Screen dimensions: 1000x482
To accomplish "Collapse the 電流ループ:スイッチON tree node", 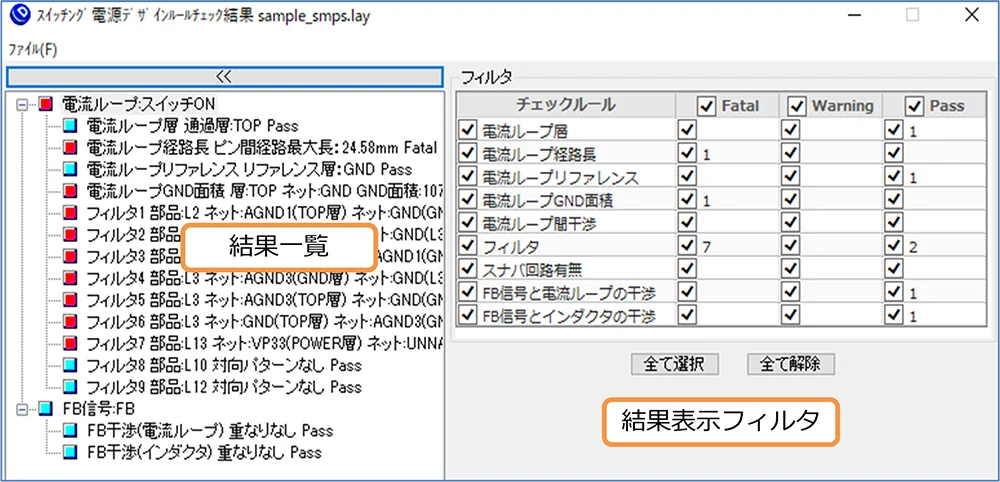I will [x=22, y=104].
